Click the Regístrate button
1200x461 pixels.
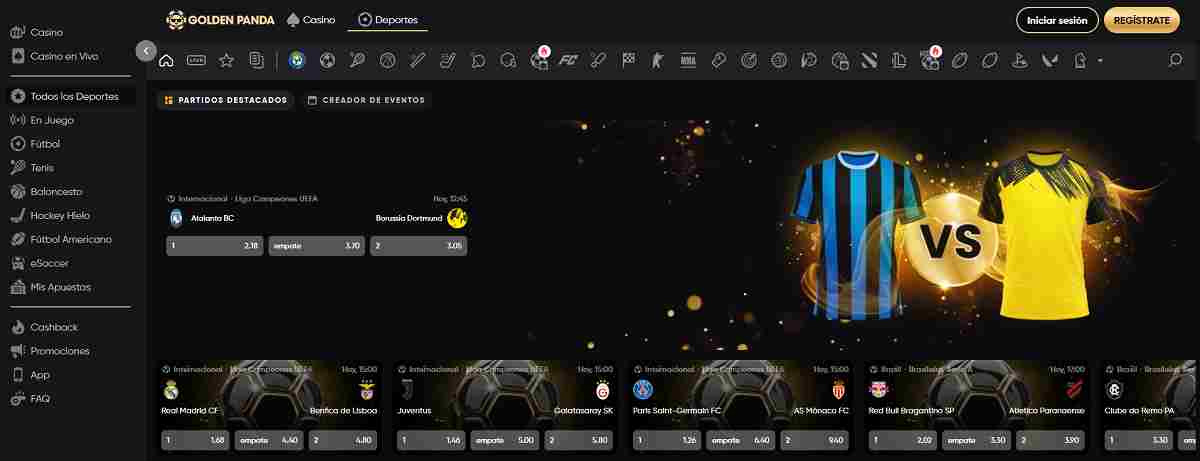(x=1141, y=20)
